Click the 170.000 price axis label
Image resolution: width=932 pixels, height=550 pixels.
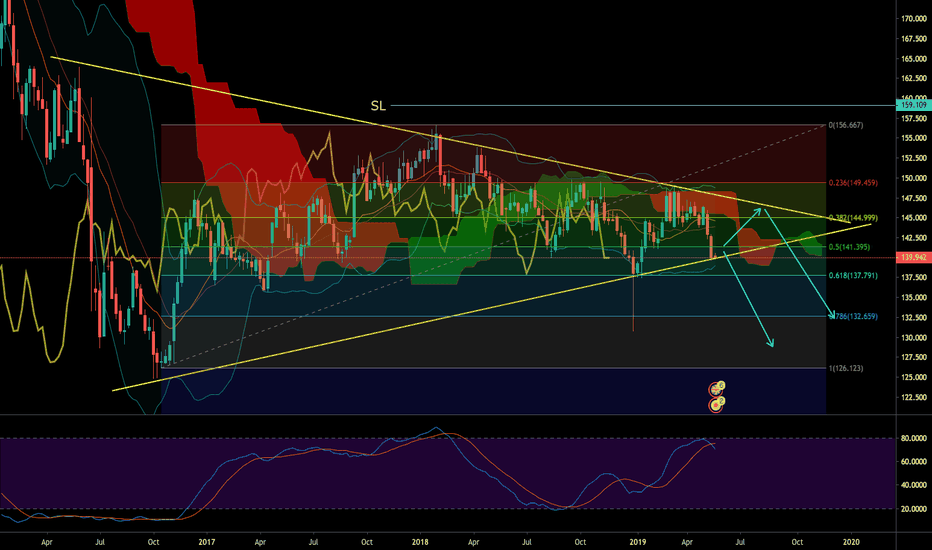pos(914,19)
